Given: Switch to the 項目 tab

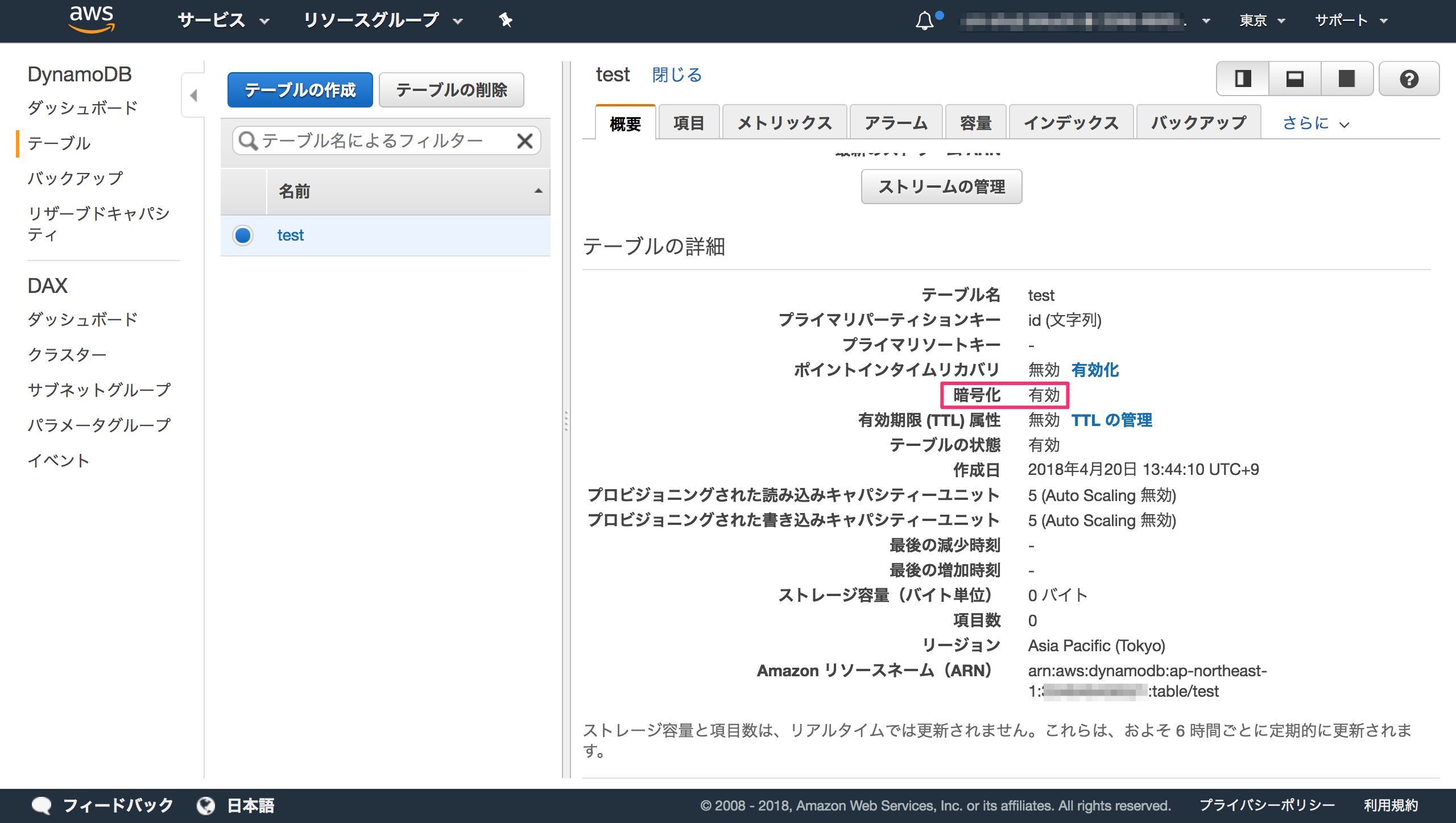Looking at the screenshot, I should [x=689, y=123].
